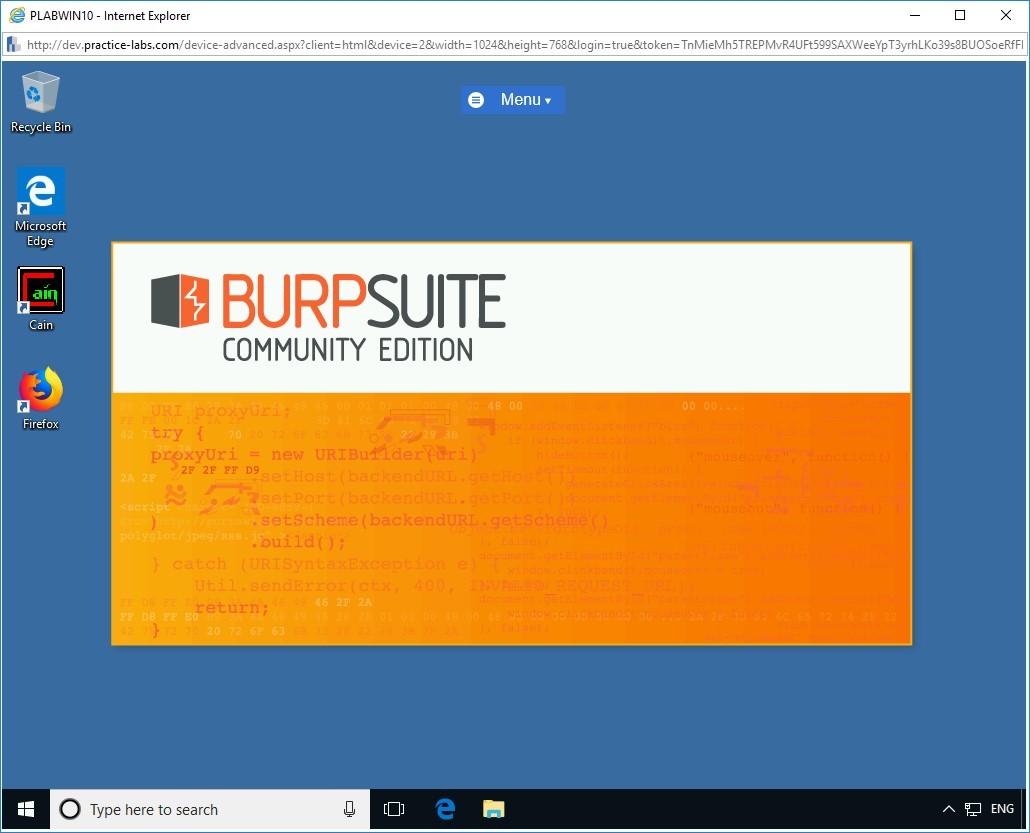Image resolution: width=1030 pixels, height=833 pixels.
Task: Open File Explorer from the taskbar
Action: pos(492,809)
